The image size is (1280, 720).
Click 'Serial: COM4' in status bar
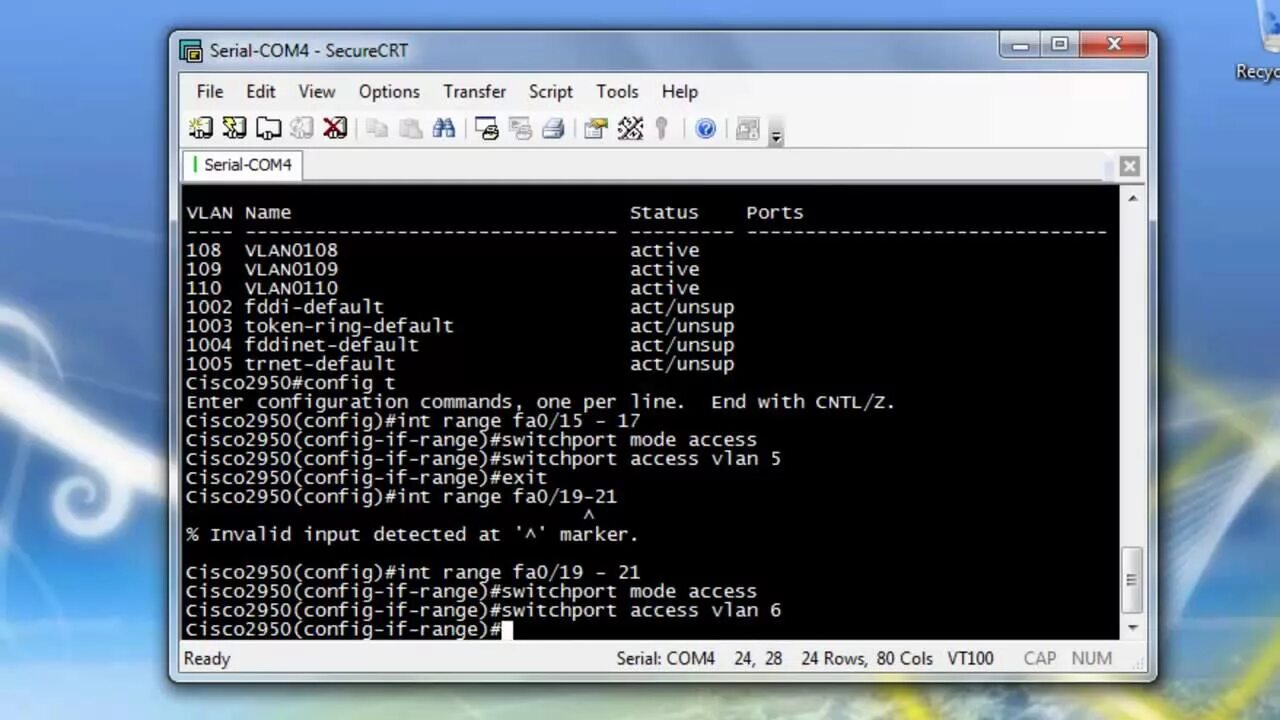pos(665,658)
